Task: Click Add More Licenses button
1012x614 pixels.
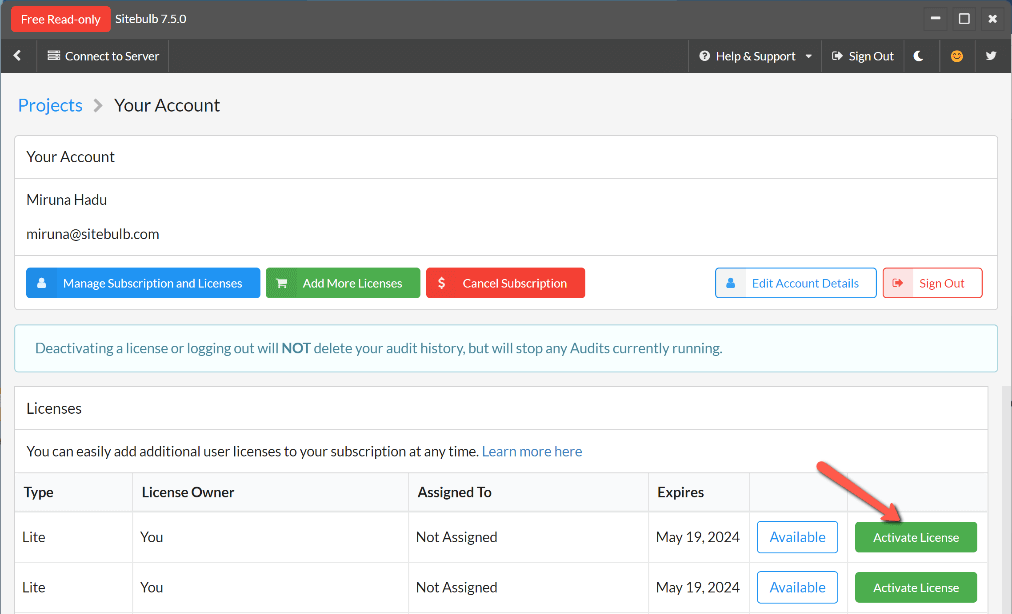Action: [x=343, y=283]
